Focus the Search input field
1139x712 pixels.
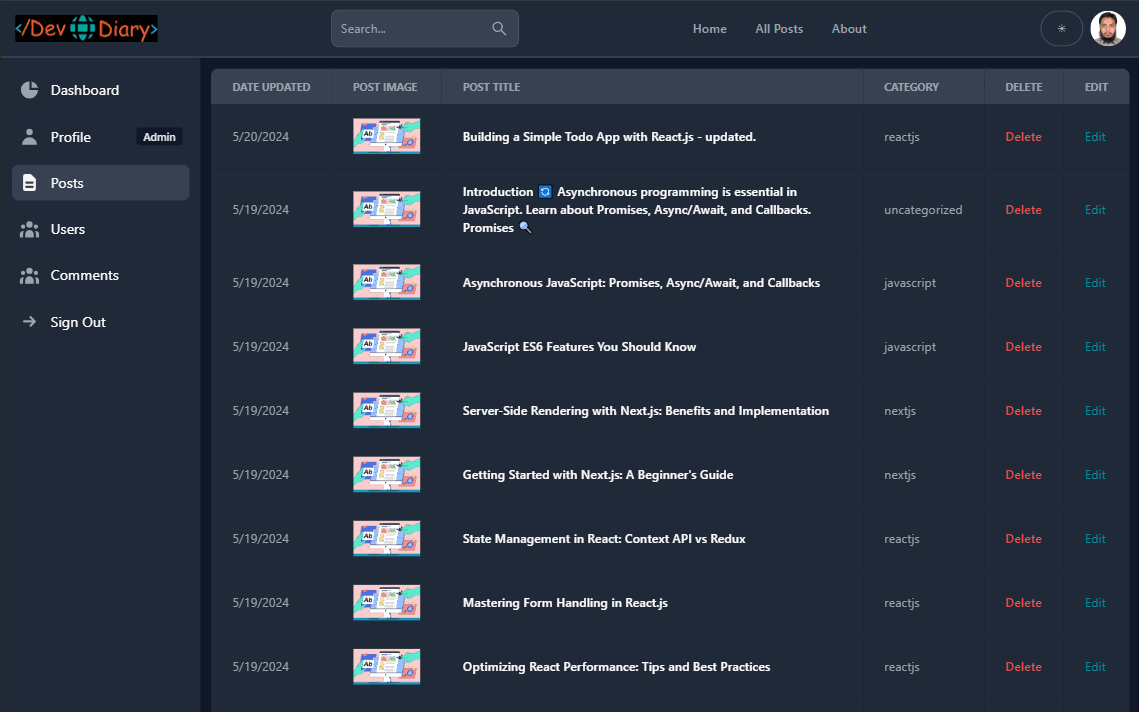[410, 29]
